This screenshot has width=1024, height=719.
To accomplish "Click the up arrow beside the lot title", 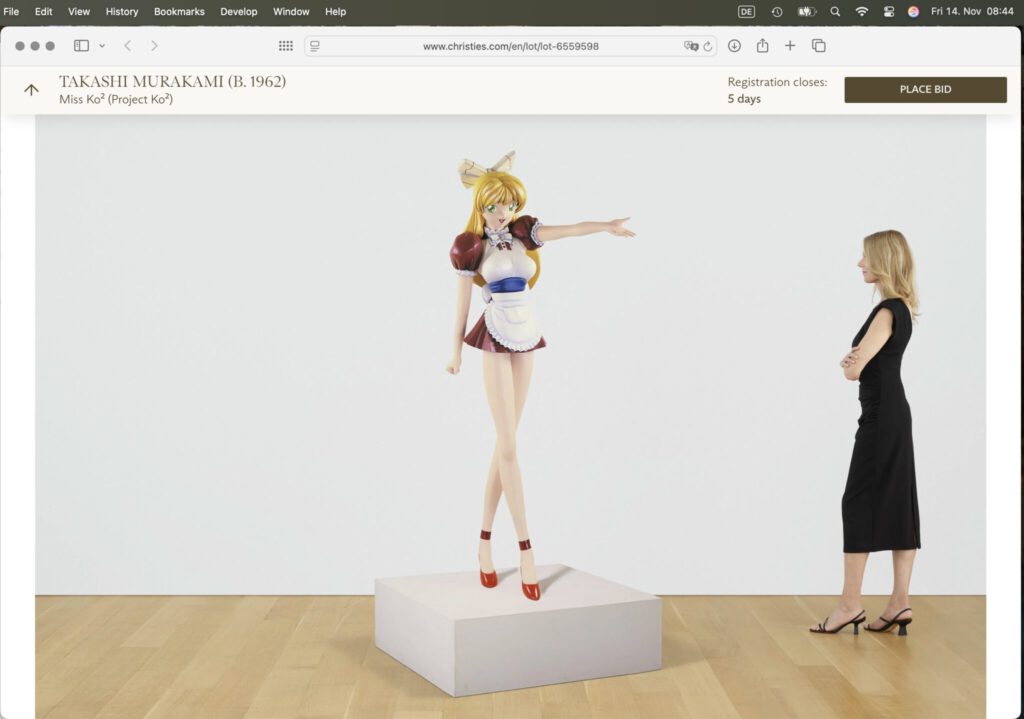I will [x=31, y=90].
